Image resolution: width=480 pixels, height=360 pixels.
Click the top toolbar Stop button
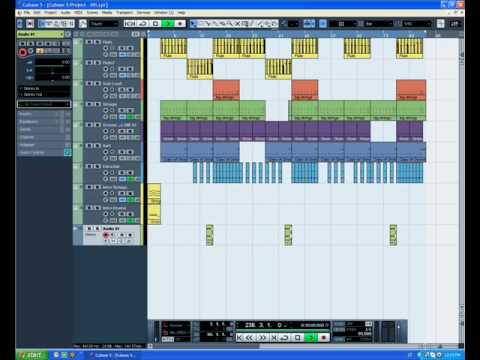[x=156, y=24]
